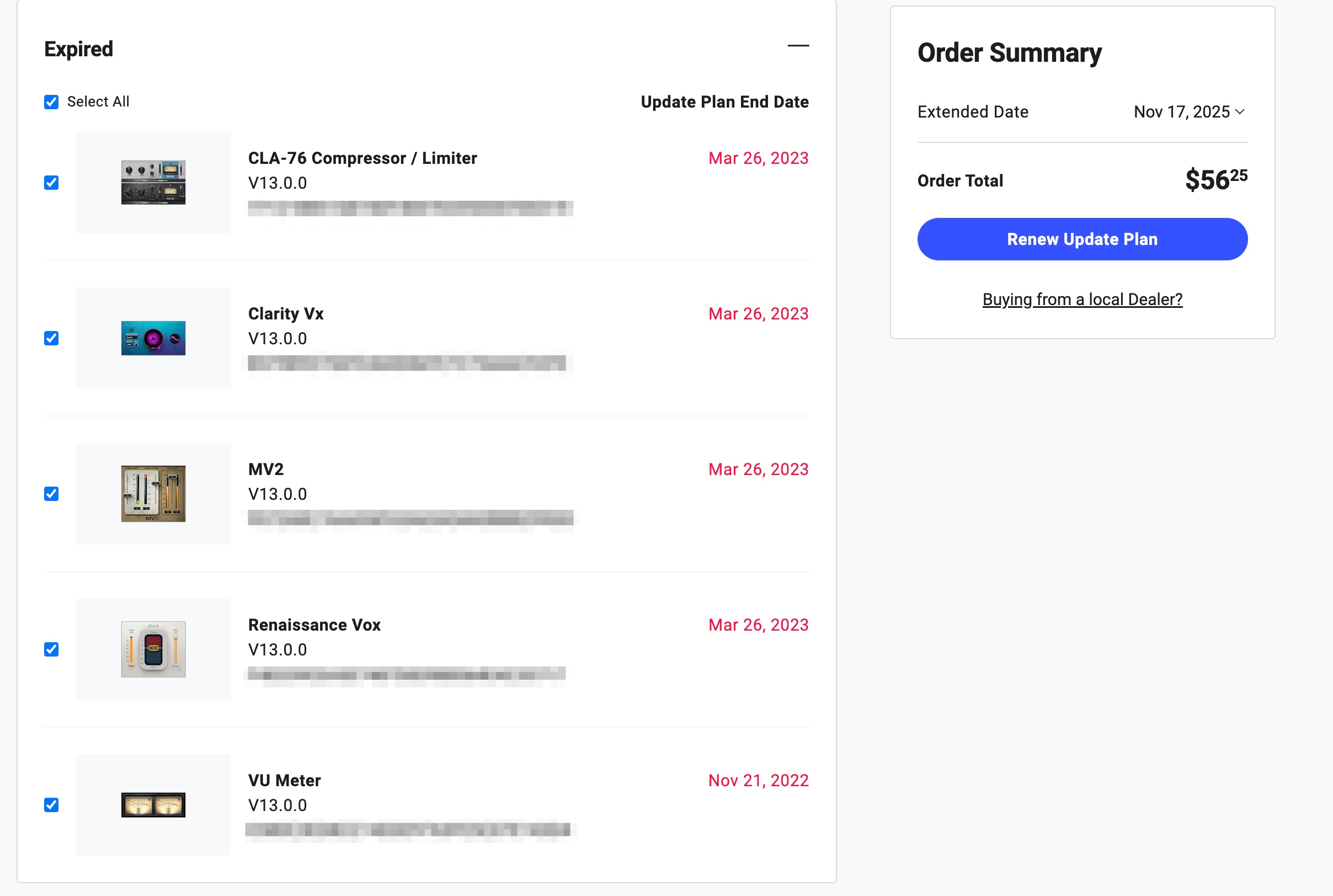
Task: Click the VU Meter product title
Action: click(x=285, y=781)
